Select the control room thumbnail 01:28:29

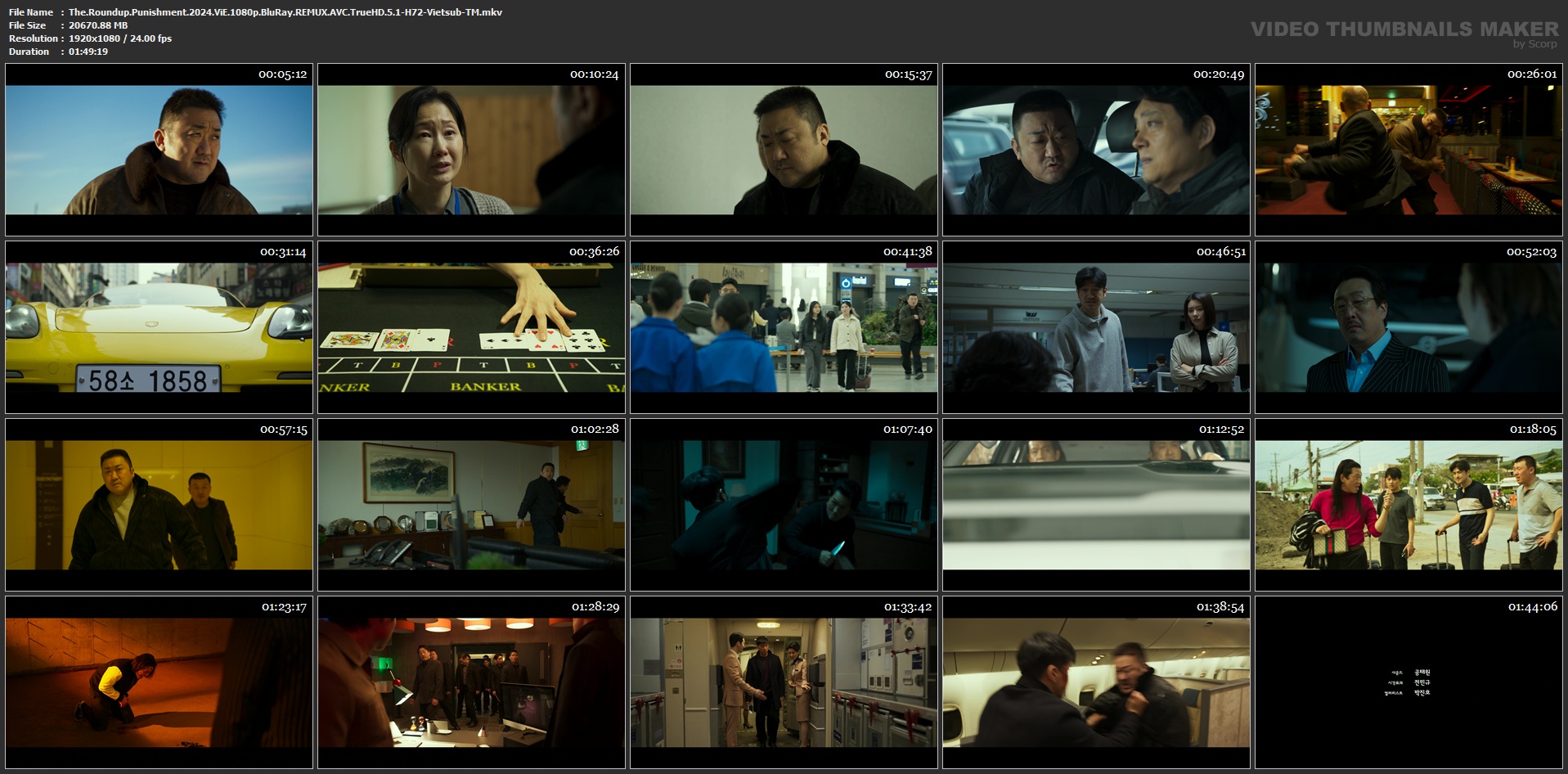point(471,682)
